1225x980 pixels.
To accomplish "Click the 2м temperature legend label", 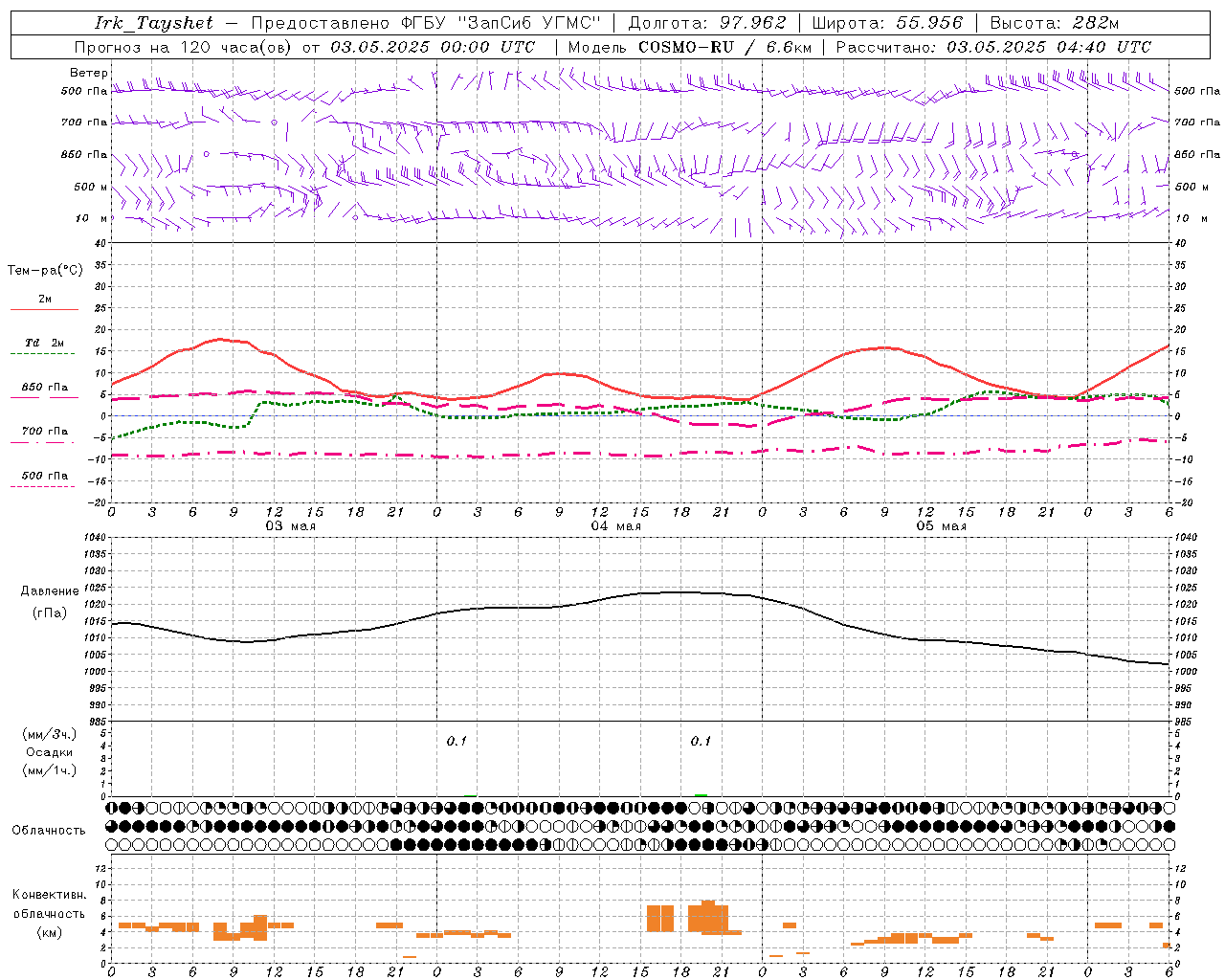I will point(45,299).
